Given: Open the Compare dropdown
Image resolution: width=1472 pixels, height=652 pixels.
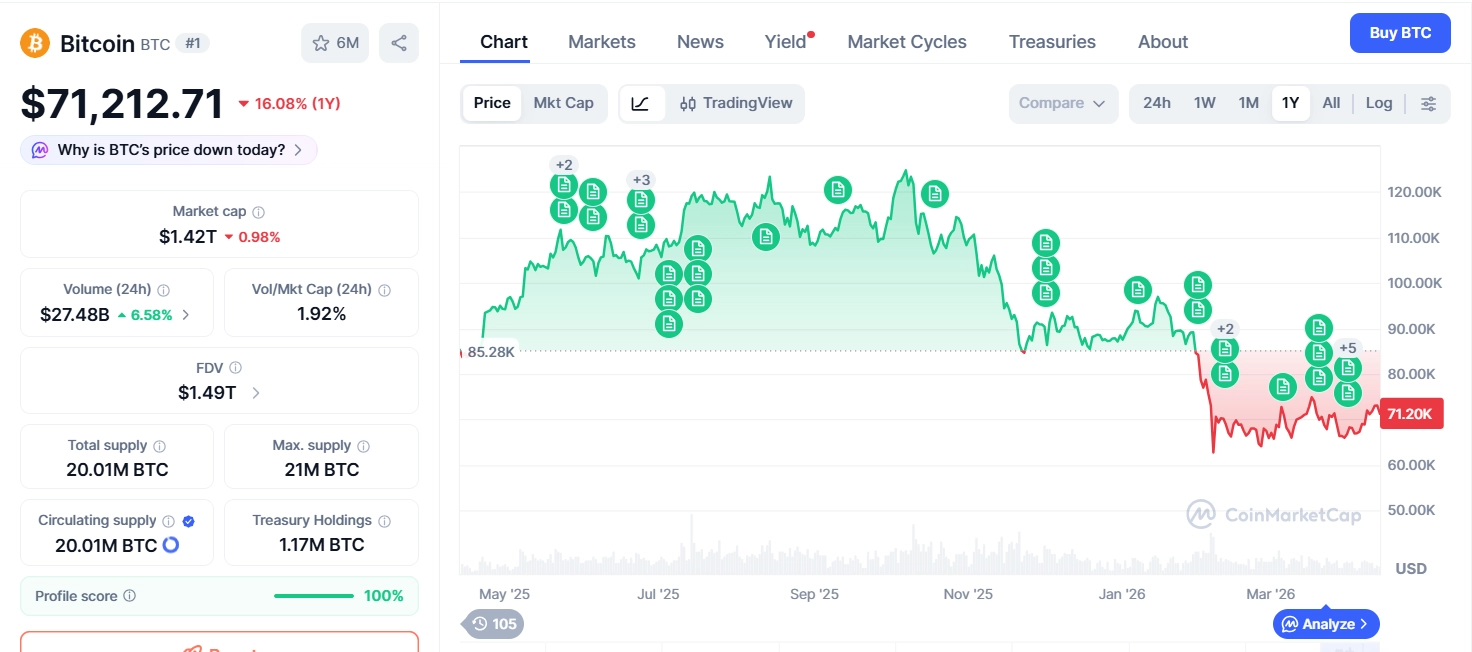Looking at the screenshot, I should click(x=1062, y=103).
